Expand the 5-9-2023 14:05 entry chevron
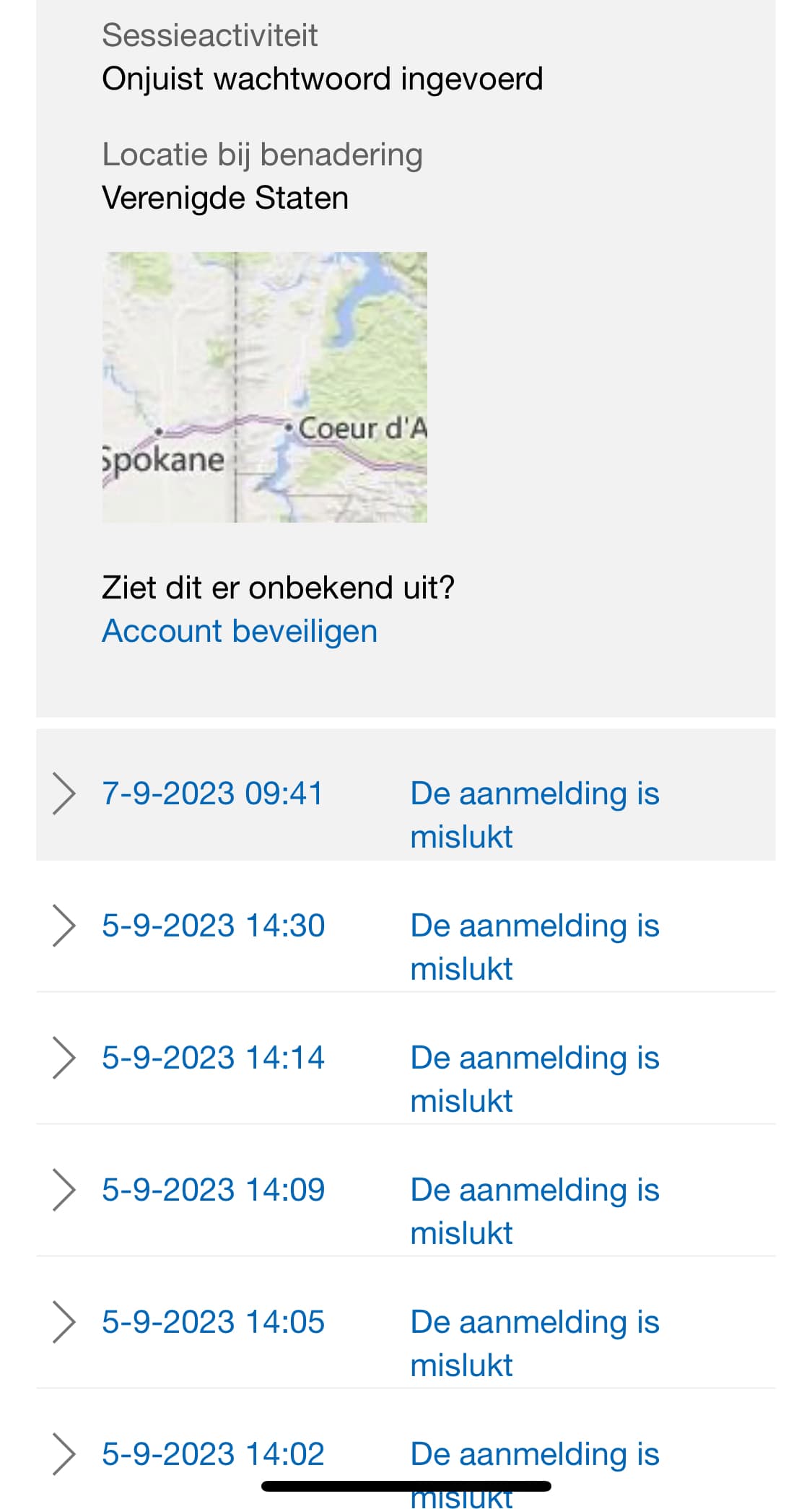Image resolution: width=812 pixels, height=1509 pixels. (x=64, y=1322)
